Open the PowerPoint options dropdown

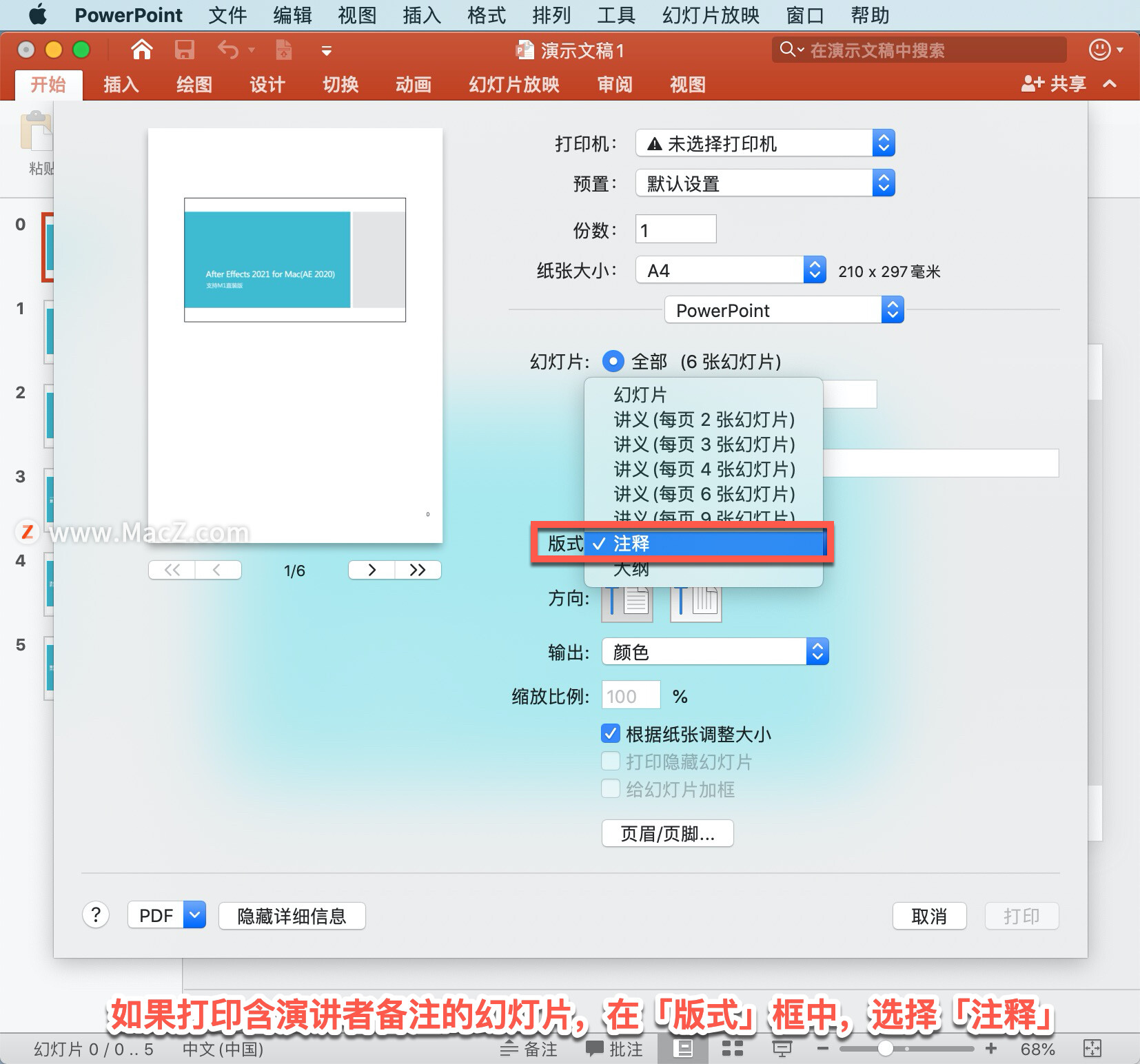[x=784, y=310]
